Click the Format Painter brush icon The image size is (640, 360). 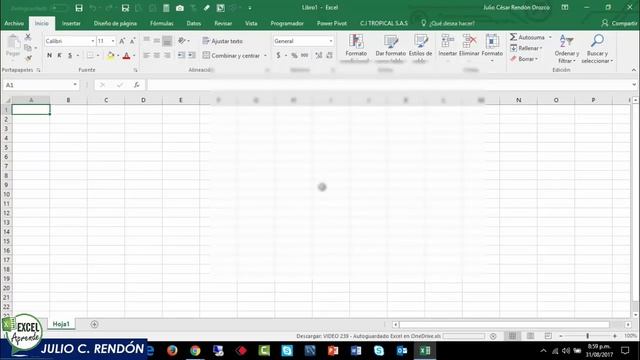(x=28, y=58)
